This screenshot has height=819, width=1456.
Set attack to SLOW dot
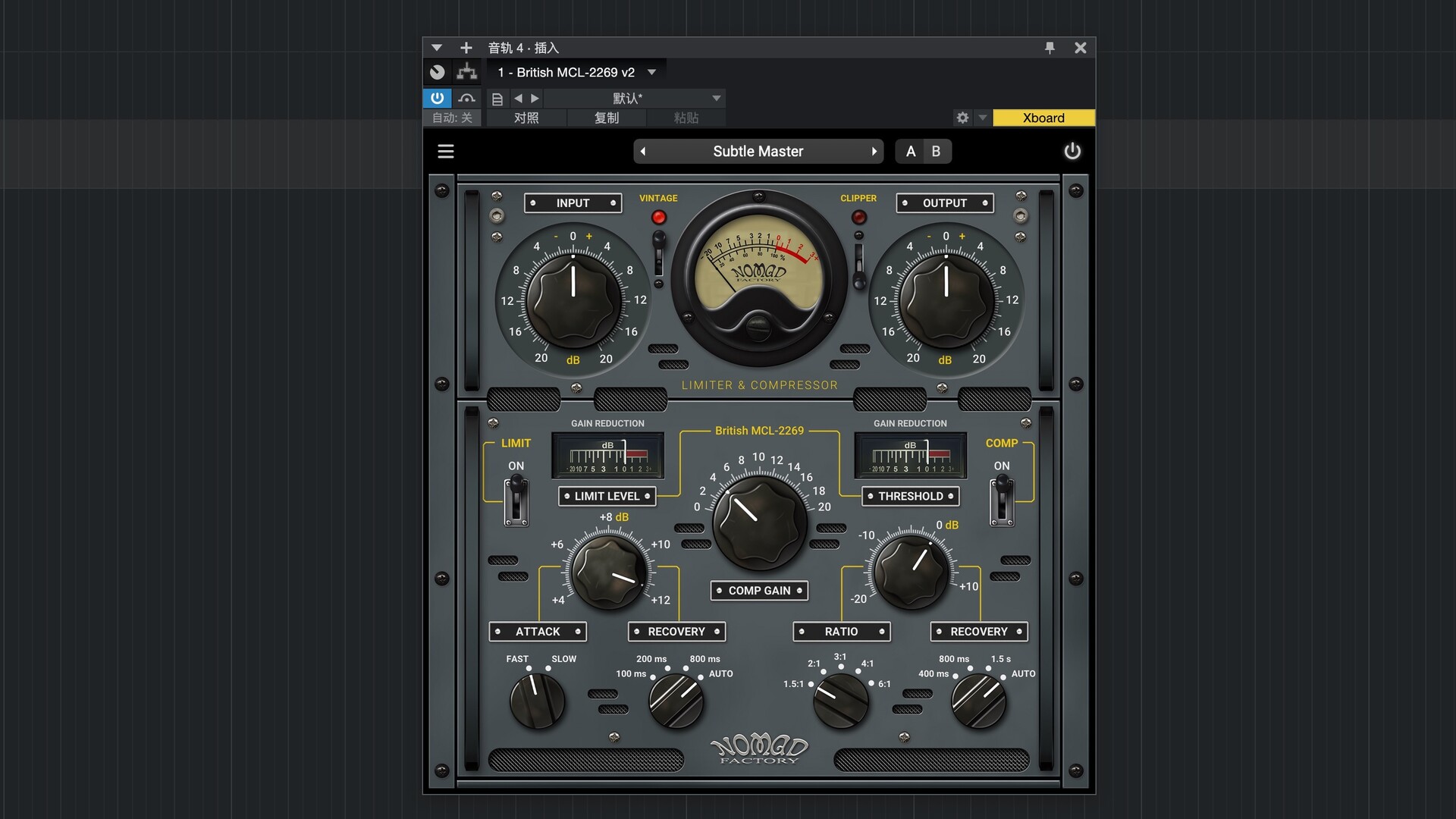click(x=548, y=668)
